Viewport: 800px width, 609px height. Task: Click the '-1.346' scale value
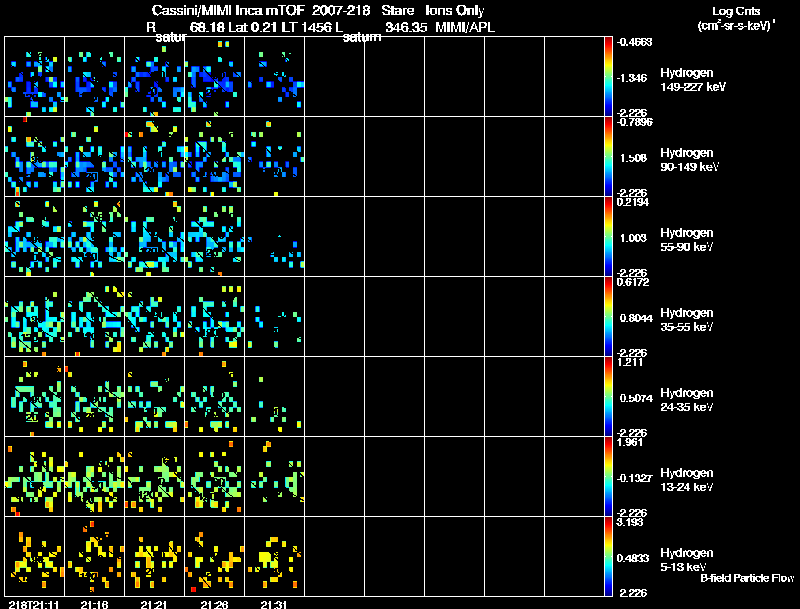click(632, 78)
